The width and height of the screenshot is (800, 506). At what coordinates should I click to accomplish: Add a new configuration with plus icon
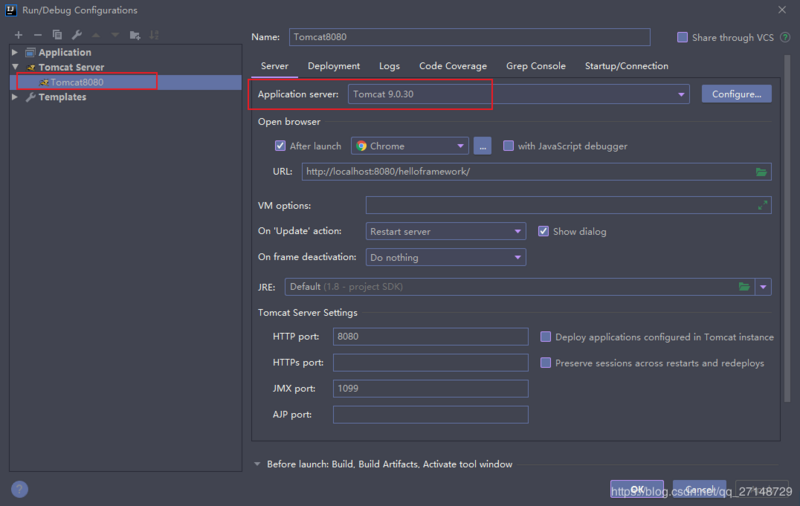point(18,35)
